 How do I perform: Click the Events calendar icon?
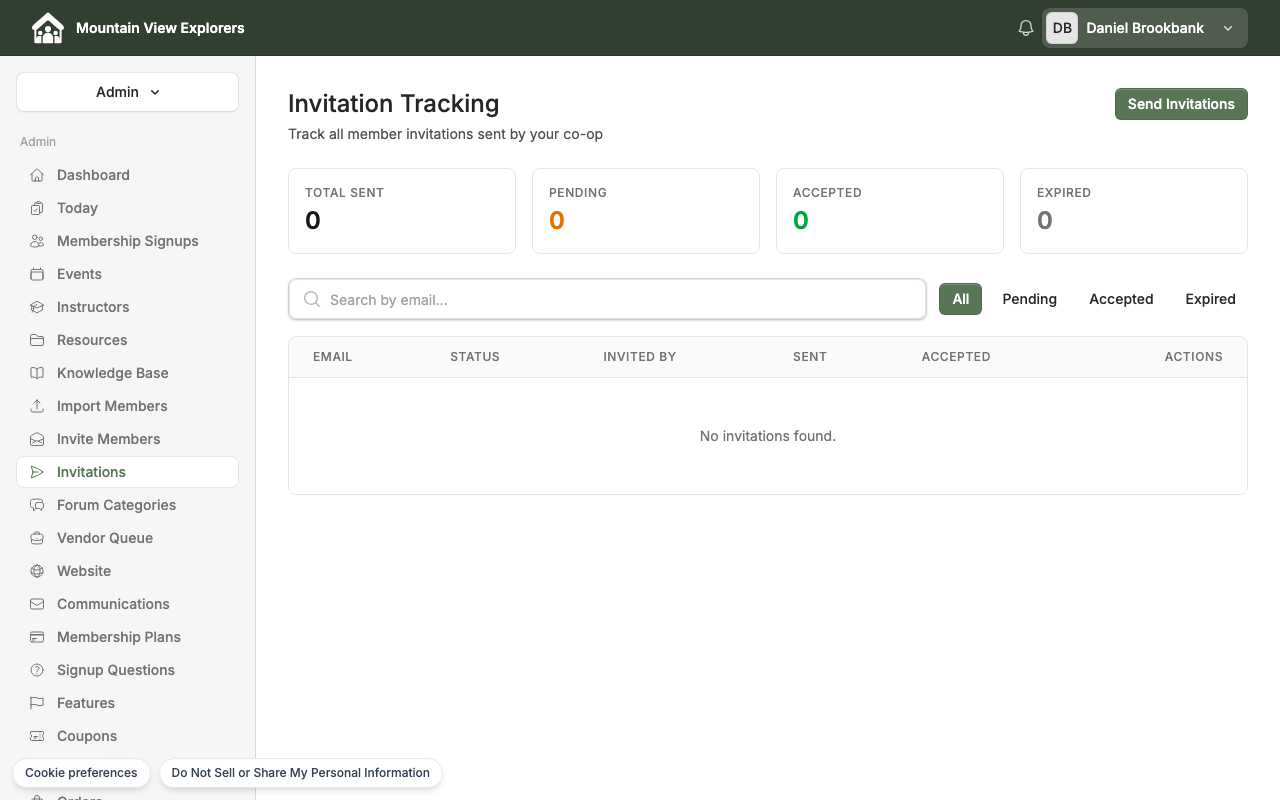(37, 274)
